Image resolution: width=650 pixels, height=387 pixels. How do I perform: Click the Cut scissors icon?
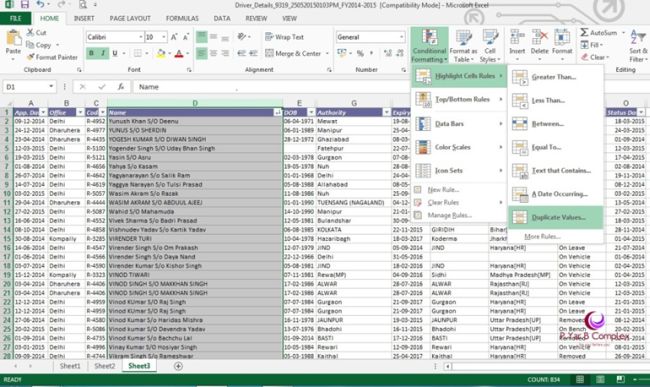point(30,32)
